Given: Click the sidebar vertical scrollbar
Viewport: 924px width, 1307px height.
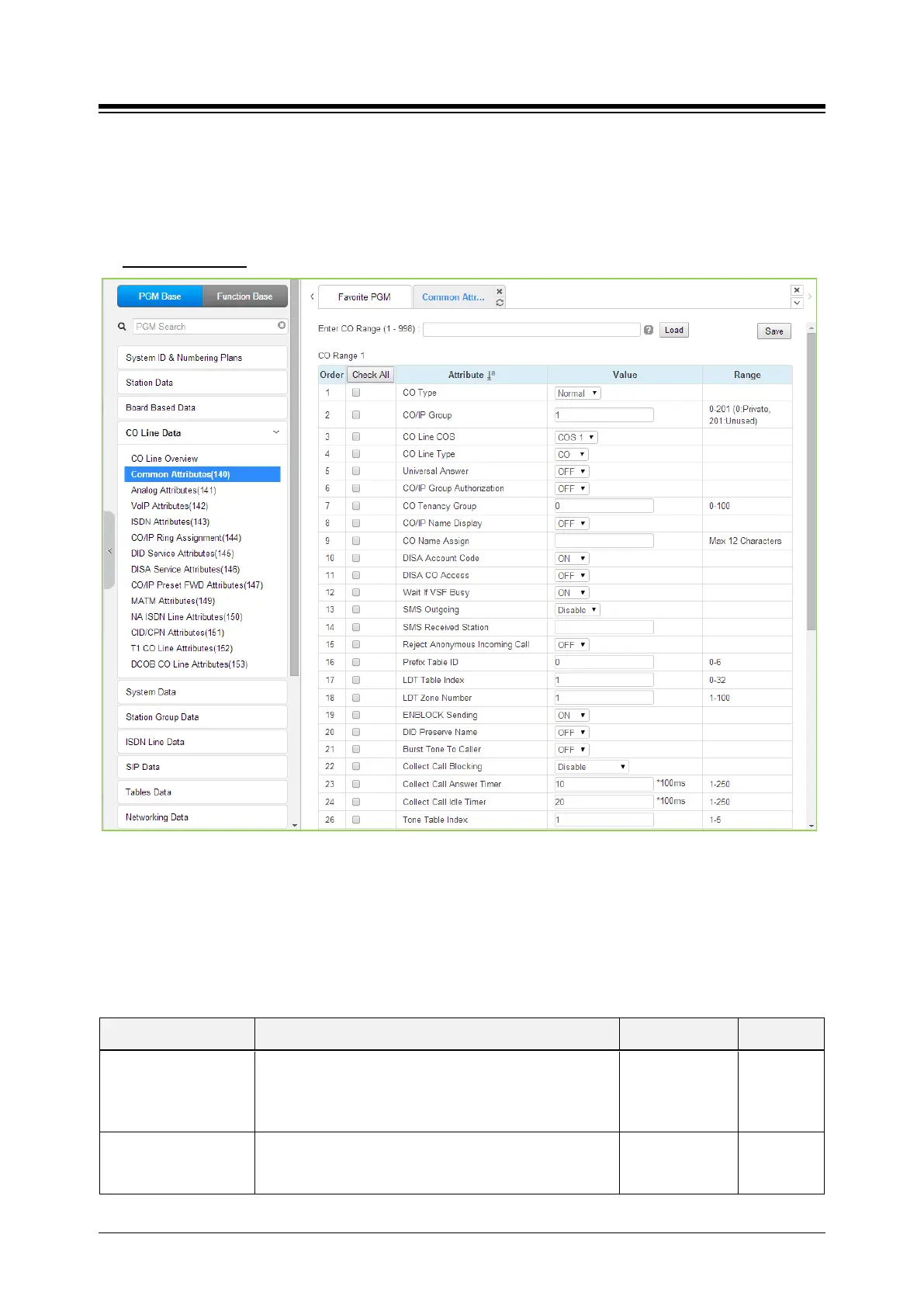Looking at the screenshot, I should coord(294,477).
